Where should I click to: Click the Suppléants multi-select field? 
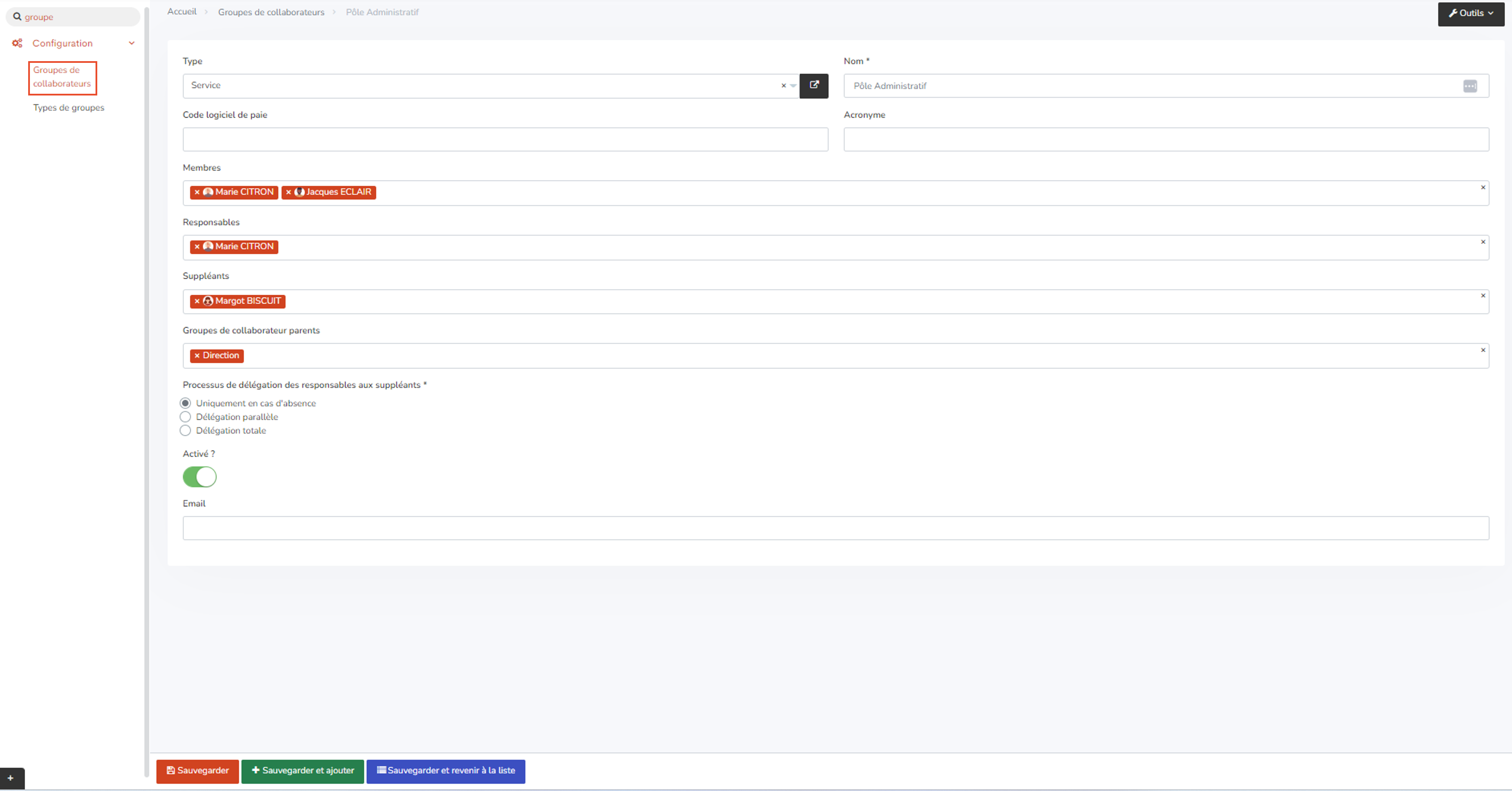click(836, 302)
